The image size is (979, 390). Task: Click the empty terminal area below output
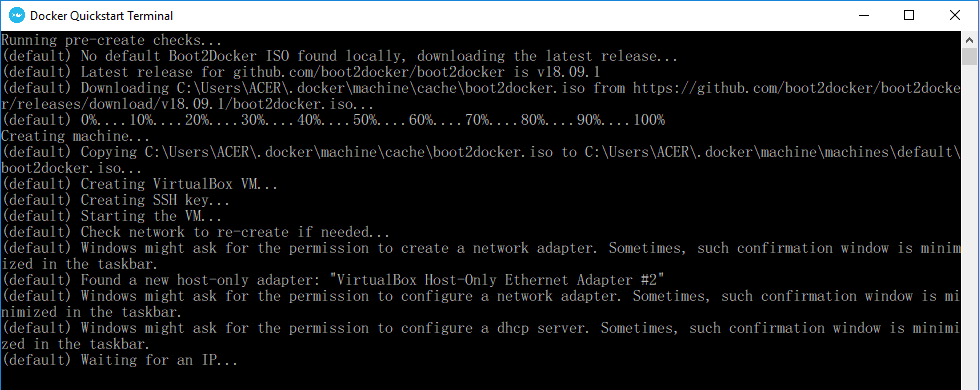point(481,379)
